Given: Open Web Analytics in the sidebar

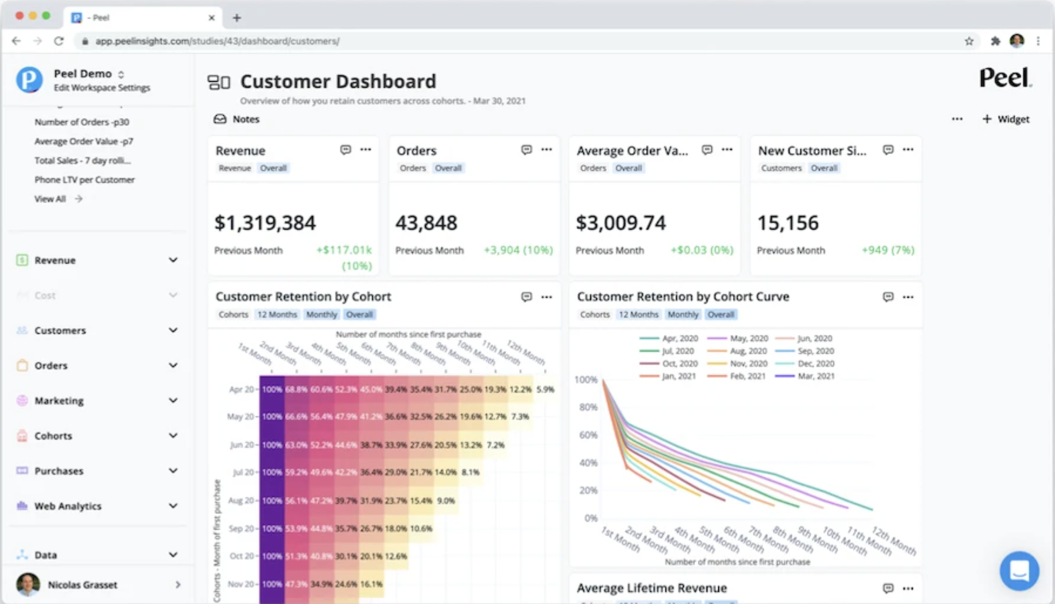Looking at the screenshot, I should pyautogui.click(x=68, y=506).
